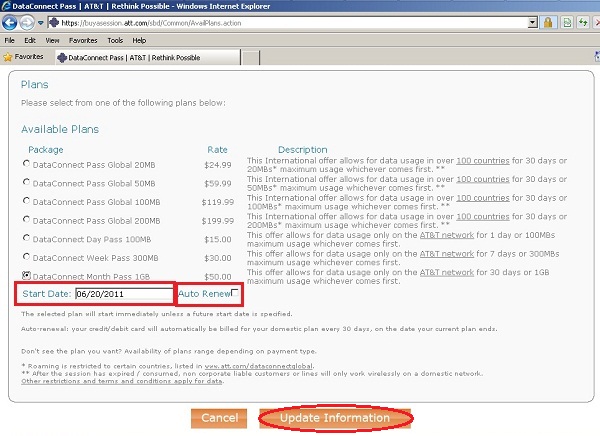Click the Start Date input field
The width and height of the screenshot is (600, 436).
(124, 294)
